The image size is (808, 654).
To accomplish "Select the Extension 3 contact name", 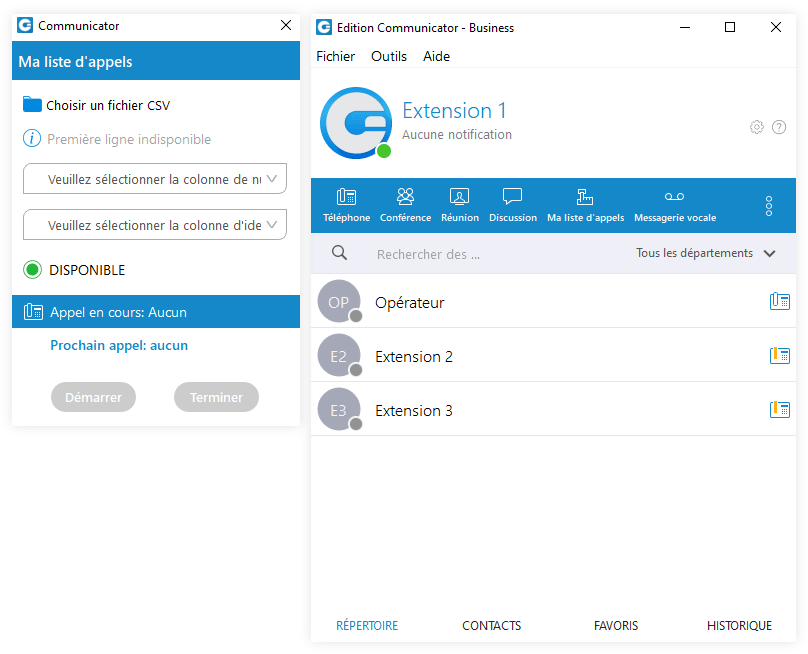I will point(414,411).
